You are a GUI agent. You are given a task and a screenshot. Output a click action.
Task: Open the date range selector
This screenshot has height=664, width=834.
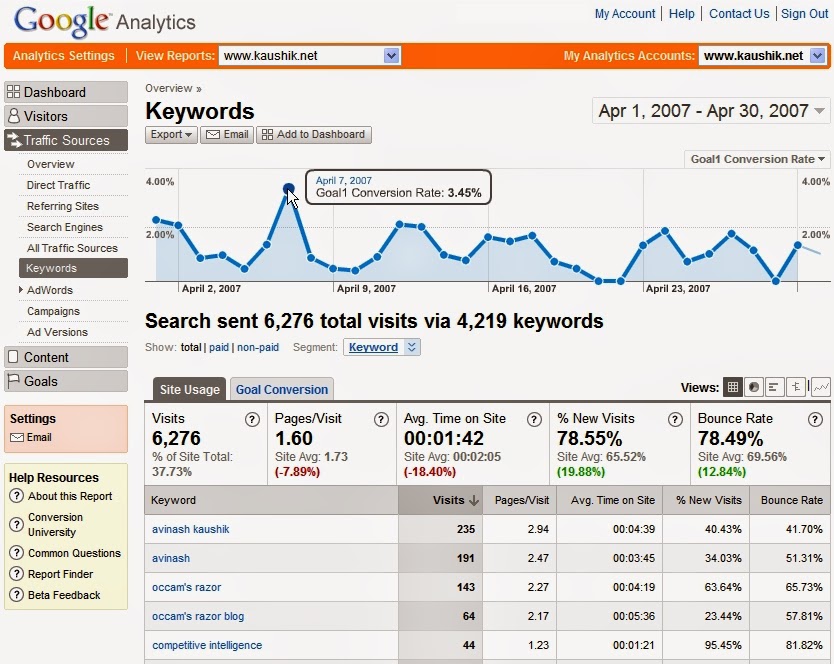click(x=711, y=111)
